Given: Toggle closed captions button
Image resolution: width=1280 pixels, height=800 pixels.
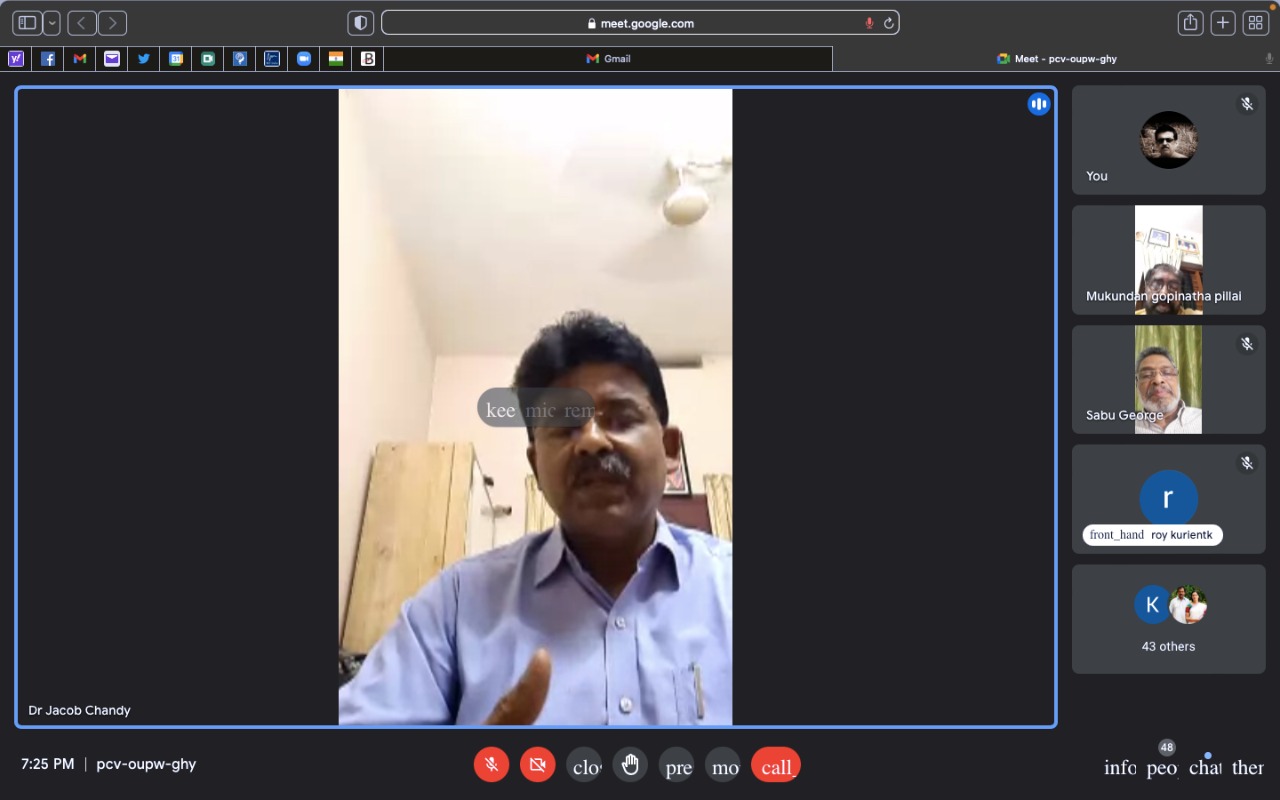Looking at the screenshot, I should (x=585, y=766).
